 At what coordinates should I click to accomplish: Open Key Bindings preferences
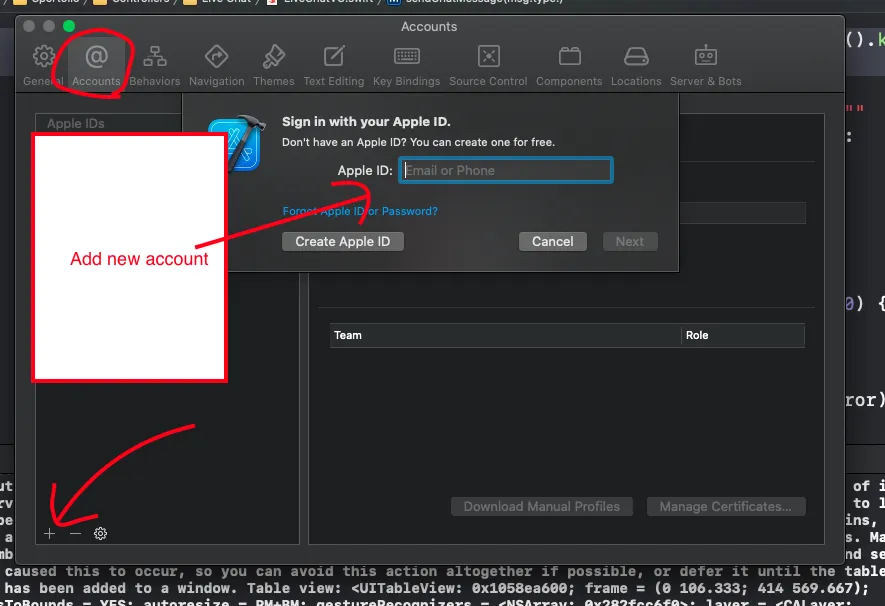click(406, 65)
